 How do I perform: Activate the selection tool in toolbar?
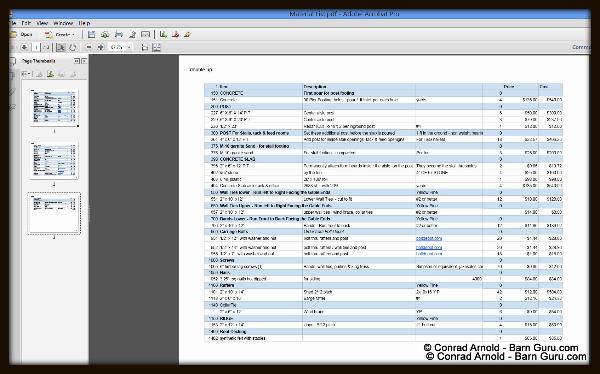[x=60, y=47]
